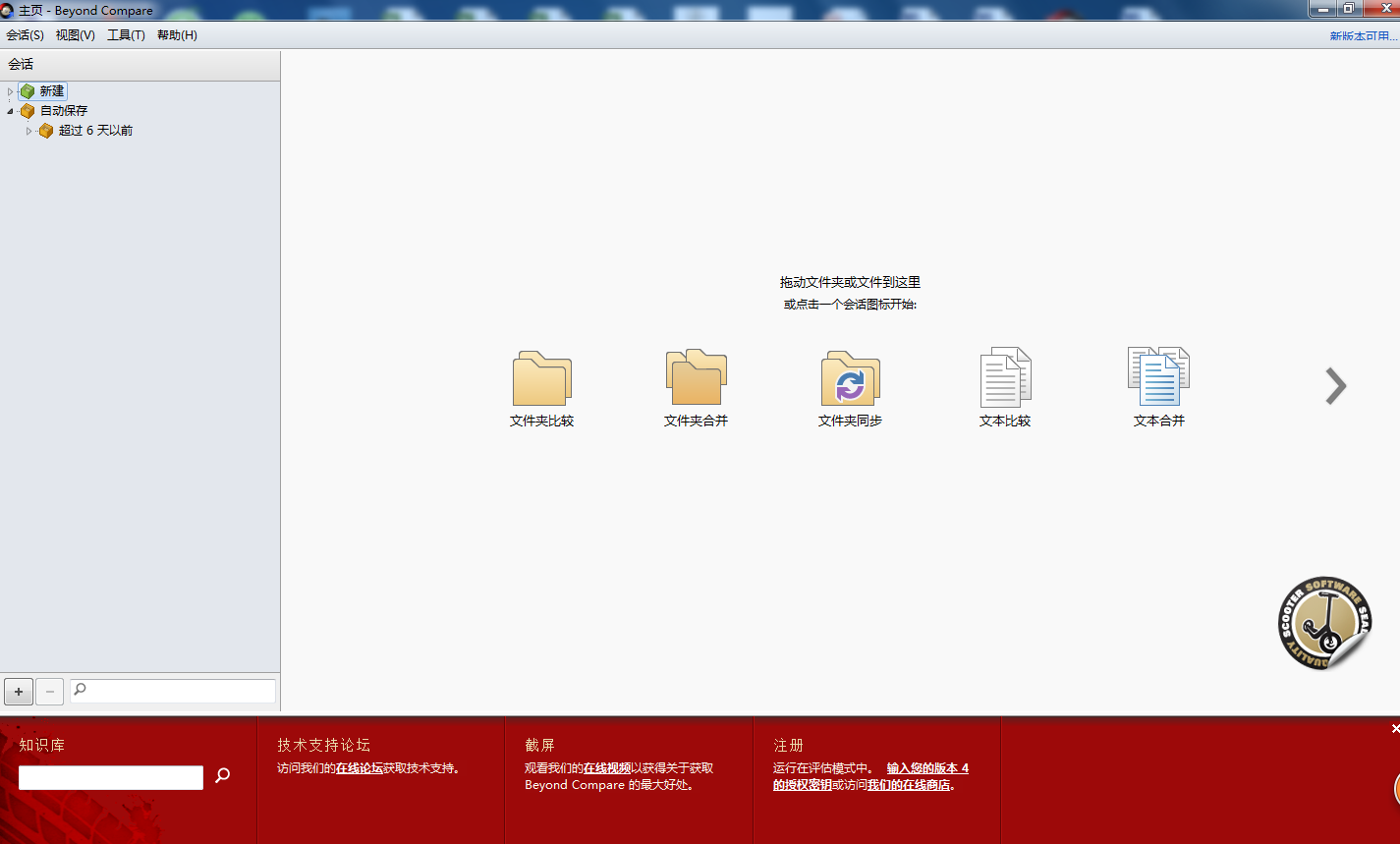Screen dimensions: 1400x844
Task: Select the 新建 tree item
Action: [x=52, y=91]
